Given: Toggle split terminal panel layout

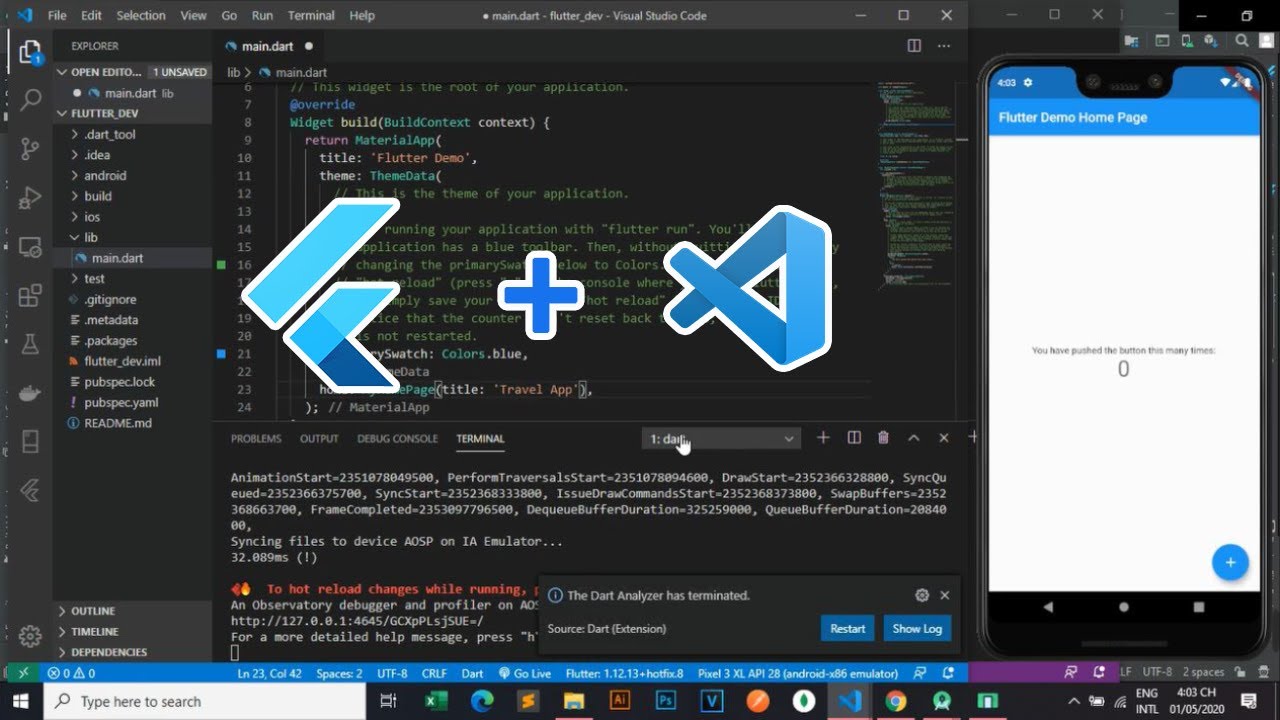Looking at the screenshot, I should point(854,438).
